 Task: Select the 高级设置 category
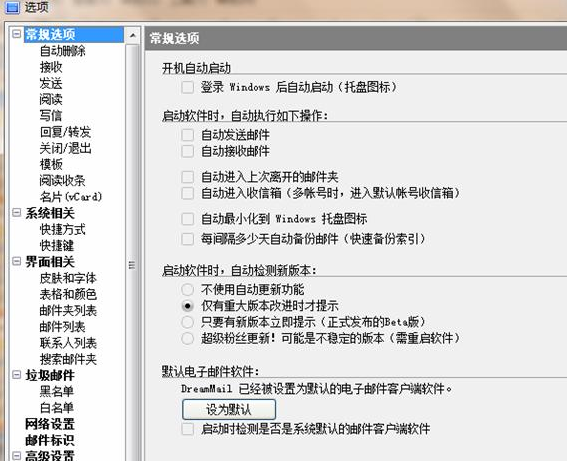tap(50, 455)
